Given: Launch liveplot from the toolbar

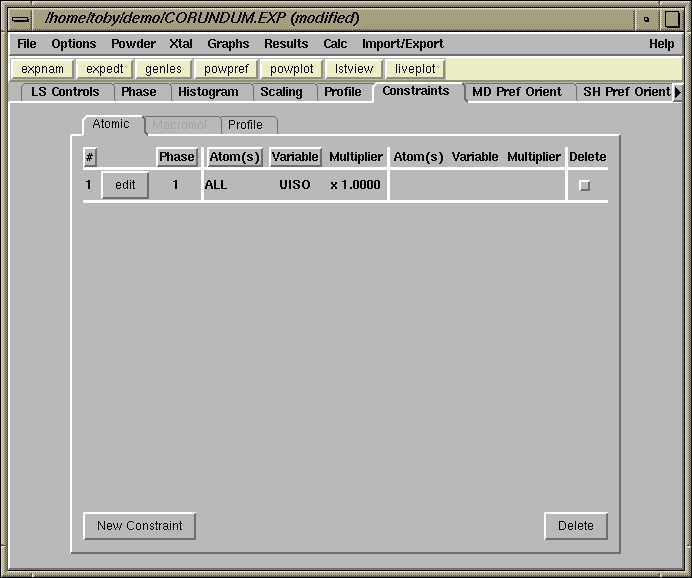Looking at the screenshot, I should 415,69.
